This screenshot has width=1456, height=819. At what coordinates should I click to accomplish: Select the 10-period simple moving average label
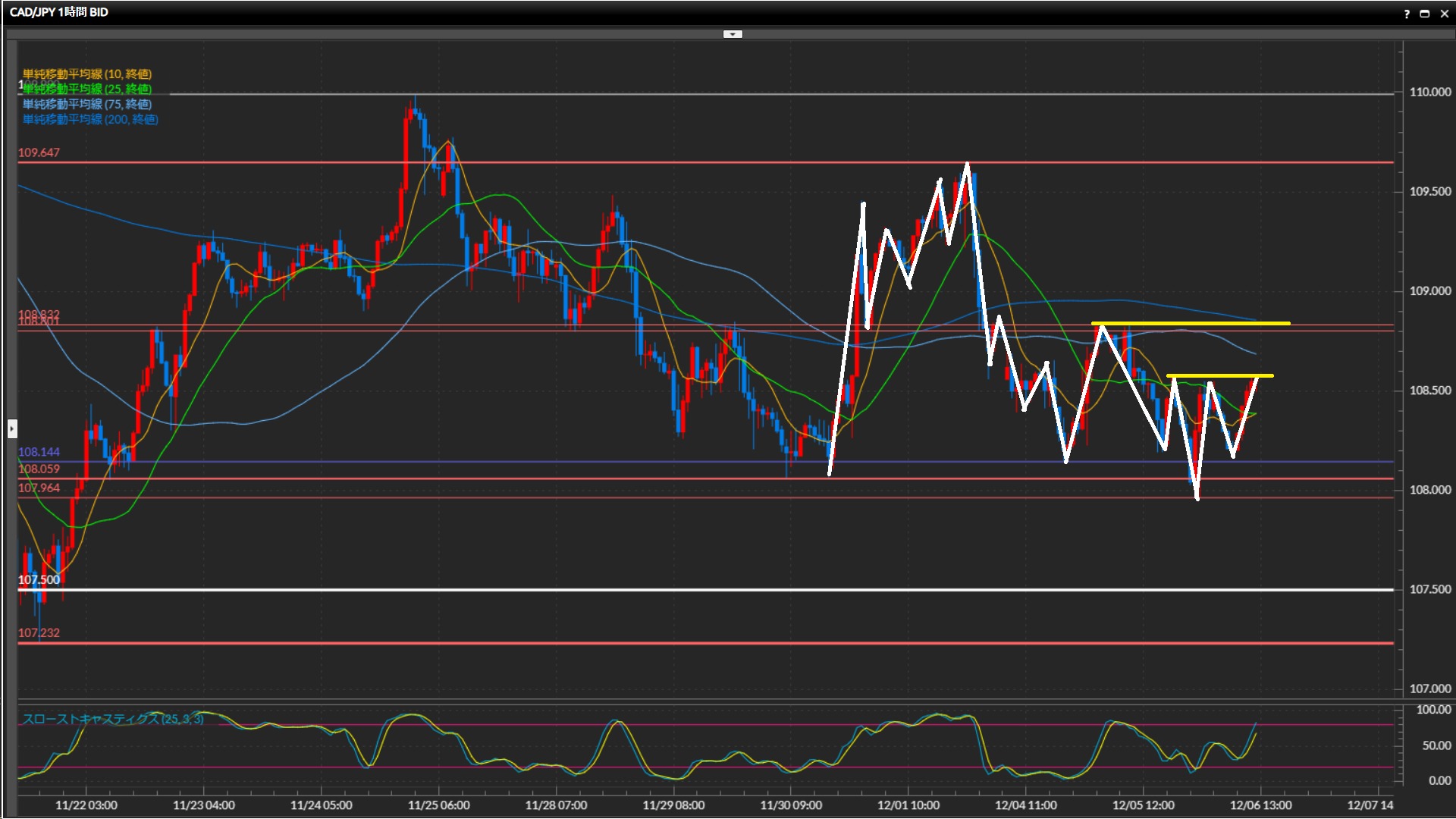pyautogui.click(x=87, y=74)
